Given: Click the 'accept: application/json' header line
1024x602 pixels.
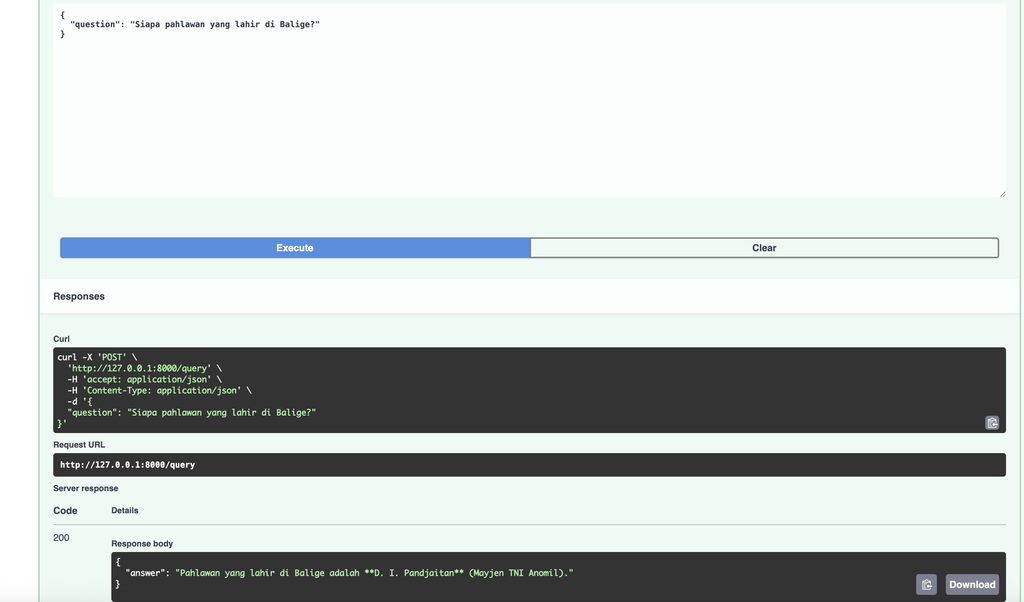Looking at the screenshot, I should click(x=144, y=379).
